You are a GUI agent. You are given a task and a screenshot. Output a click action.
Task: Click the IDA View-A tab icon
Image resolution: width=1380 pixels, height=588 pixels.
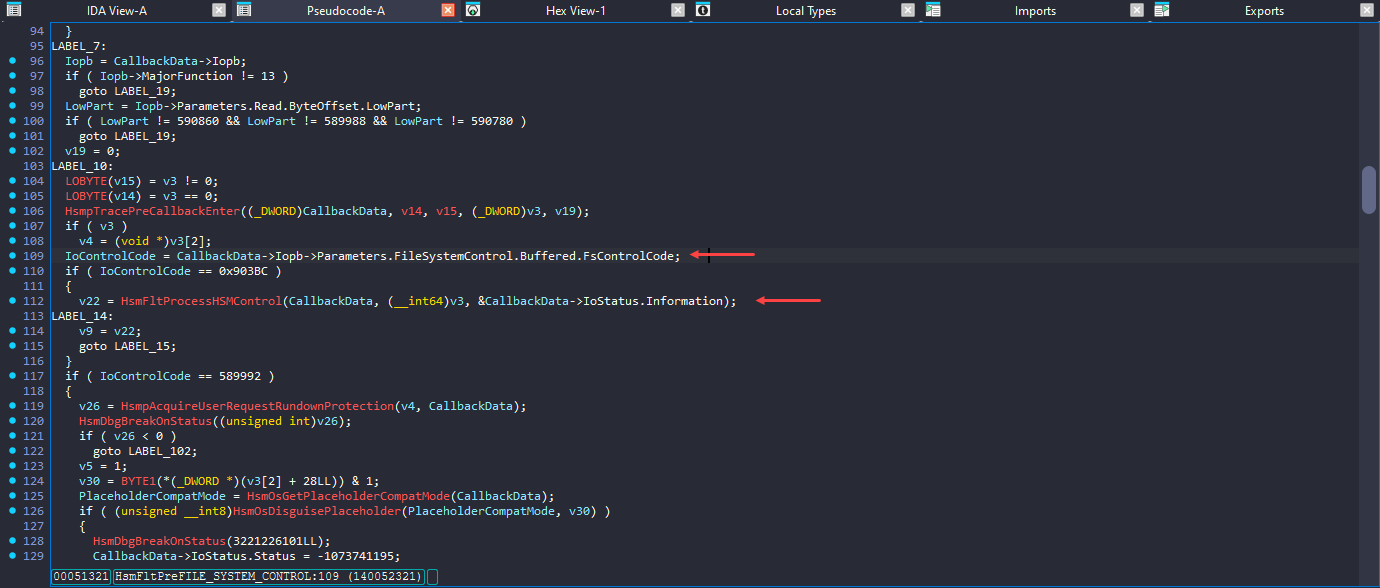pos(9,11)
